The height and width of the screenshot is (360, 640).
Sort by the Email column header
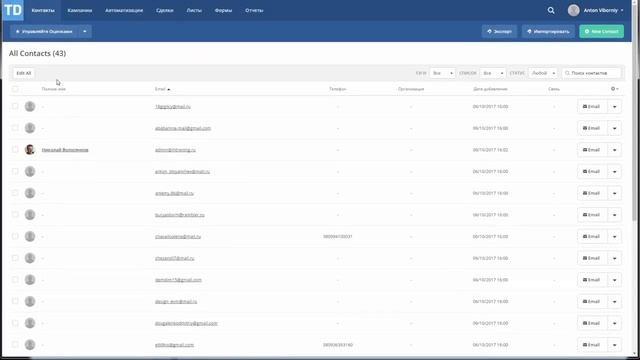162,89
